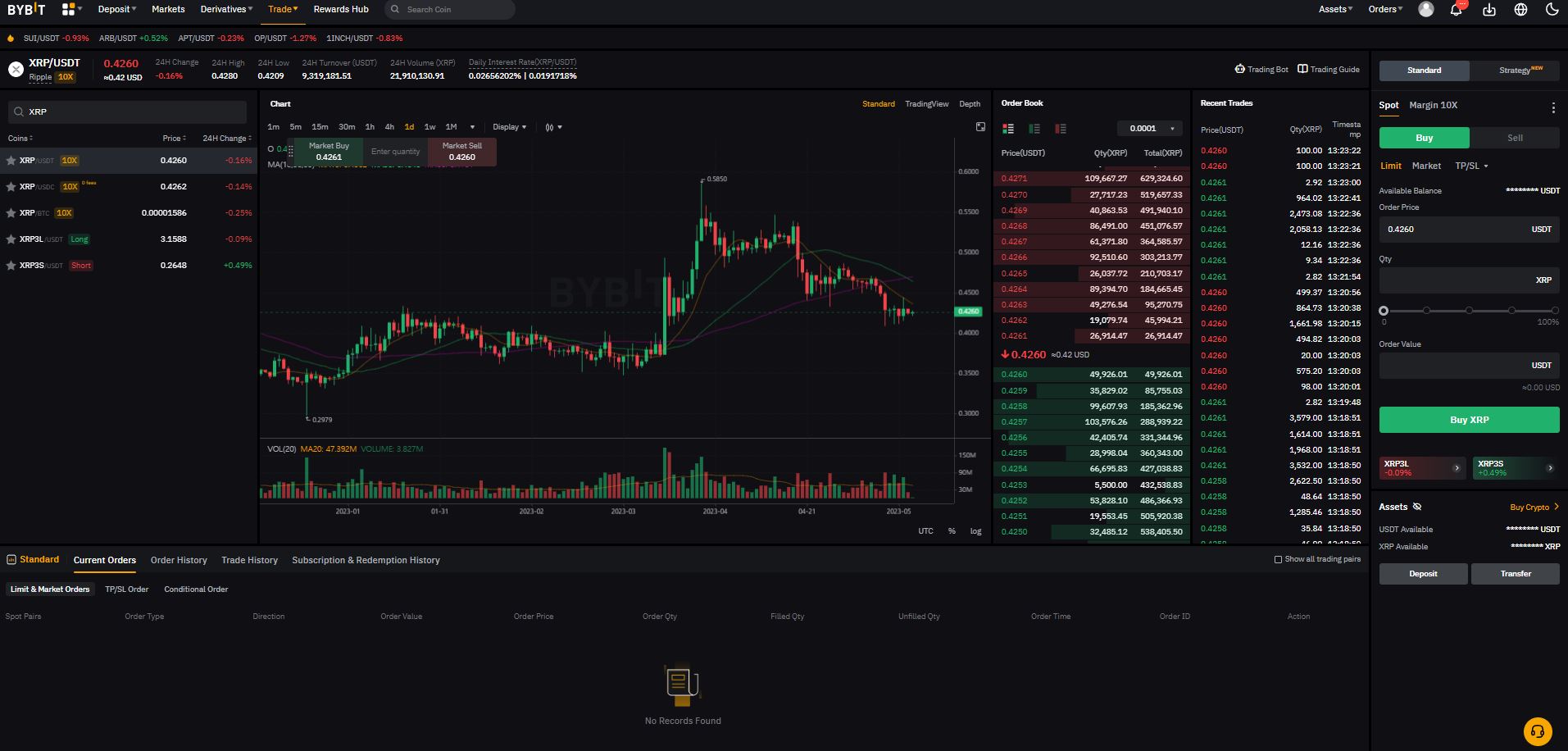Viewport: 1568px width, 751px height.
Task: Expand the Orders menu
Action: coord(1385,9)
